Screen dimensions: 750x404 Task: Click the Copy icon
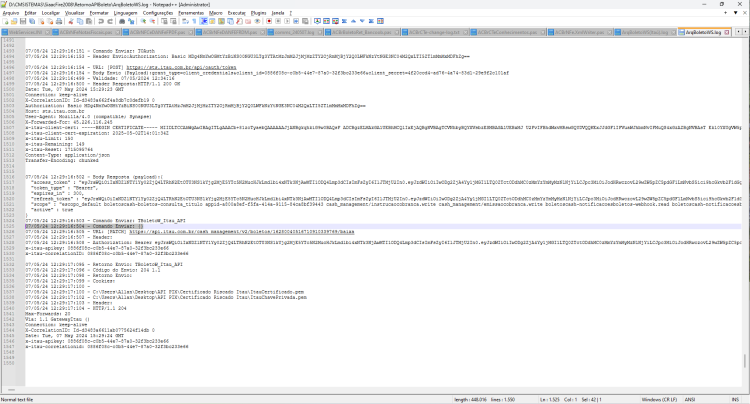pos(80,21)
